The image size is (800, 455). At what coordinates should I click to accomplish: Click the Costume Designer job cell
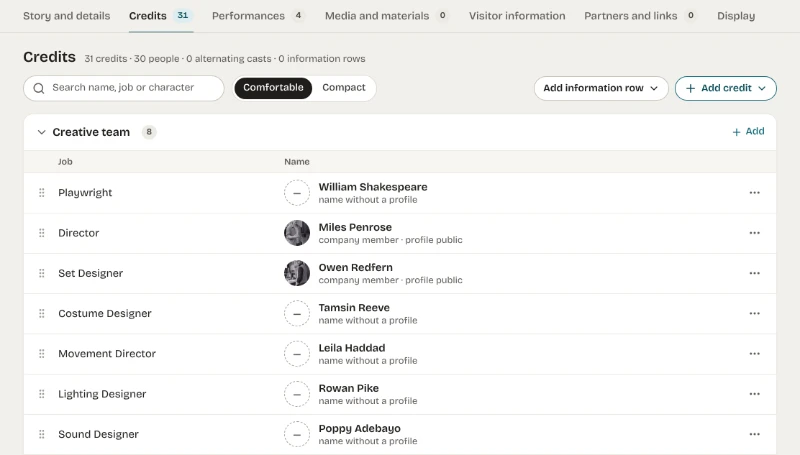[x=105, y=314]
